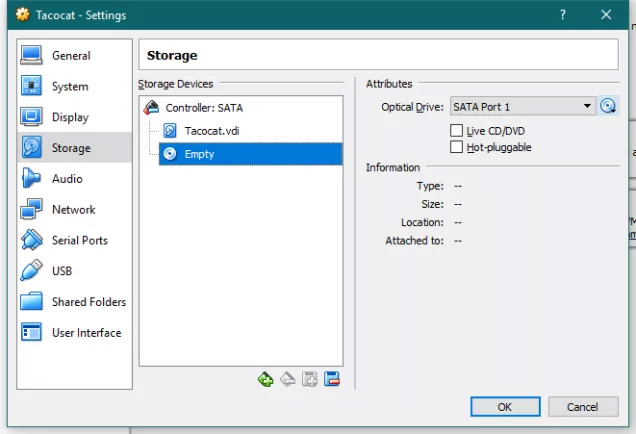The width and height of the screenshot is (636, 434).
Task: Click the SATA controller icon
Action: point(151,107)
